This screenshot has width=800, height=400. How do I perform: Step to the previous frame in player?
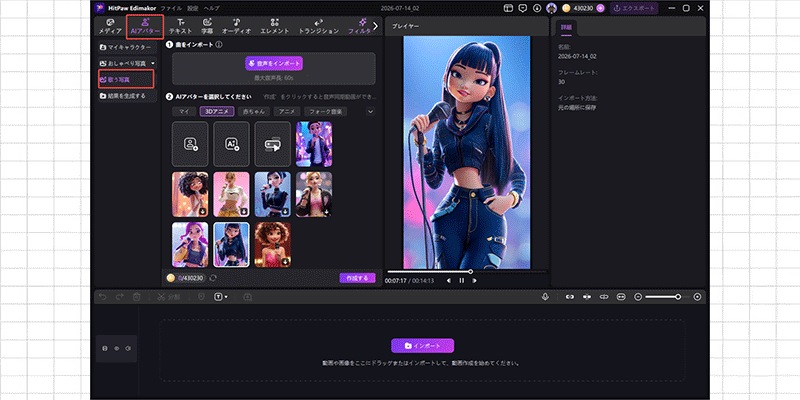(449, 280)
